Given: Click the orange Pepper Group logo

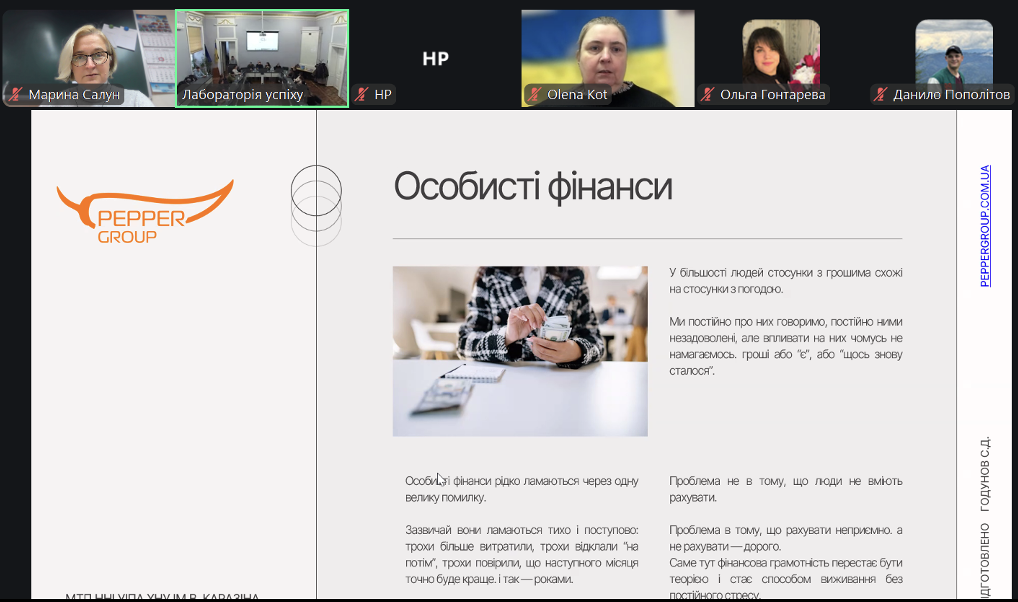Looking at the screenshot, I should coord(145,212).
